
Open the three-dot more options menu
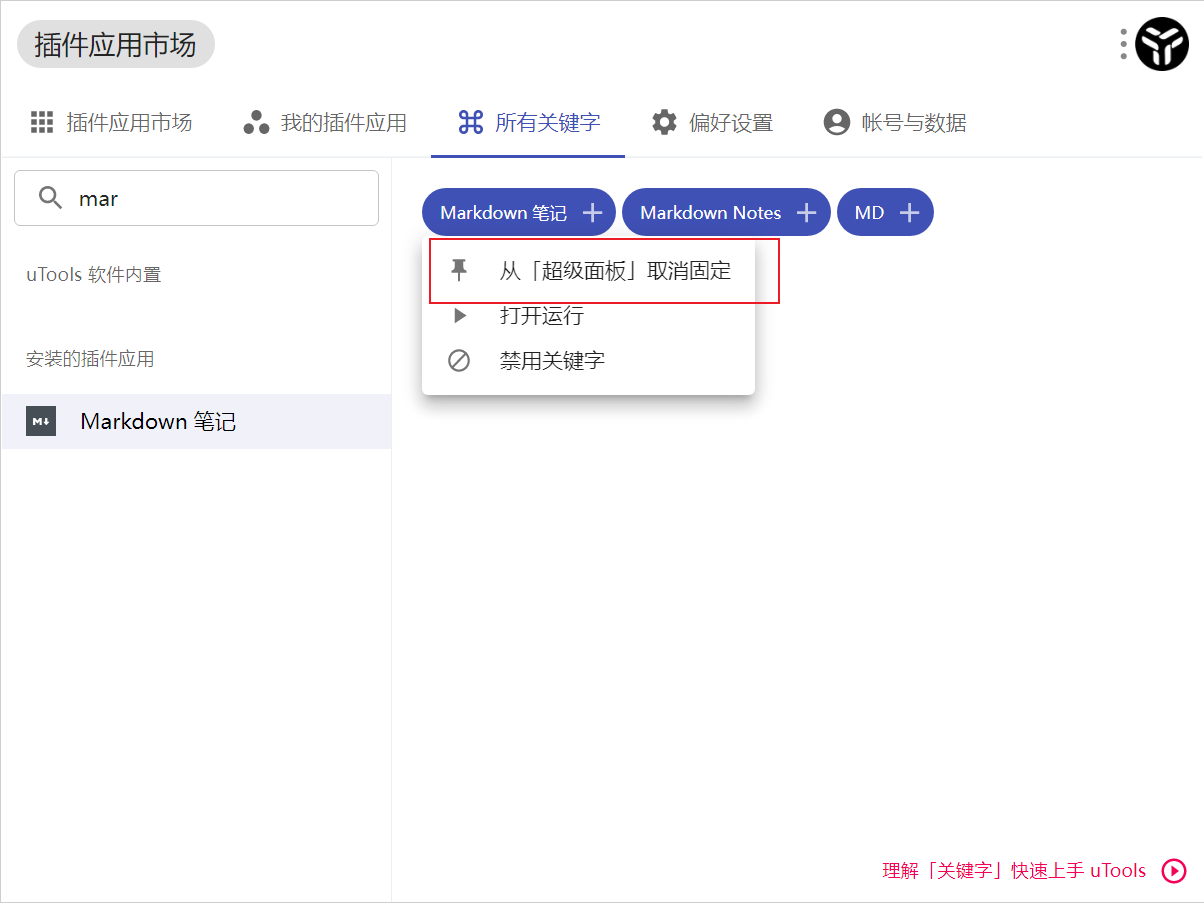tap(1124, 44)
